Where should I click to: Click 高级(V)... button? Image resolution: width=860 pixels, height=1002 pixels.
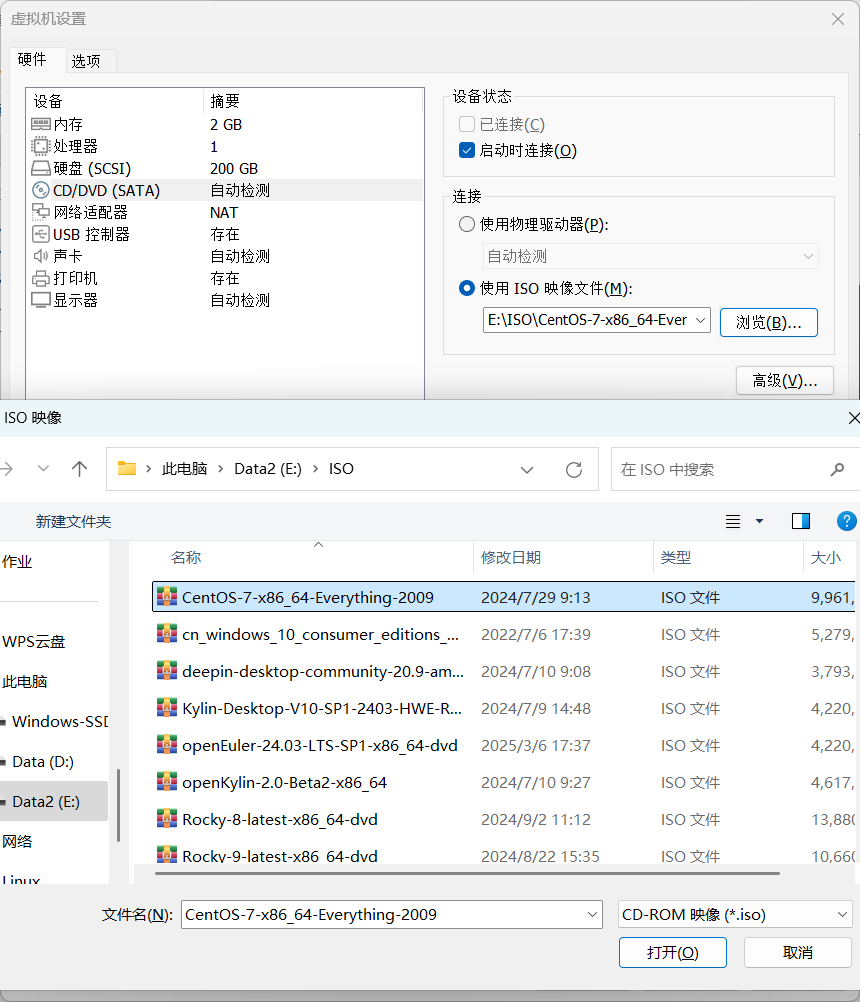click(785, 381)
